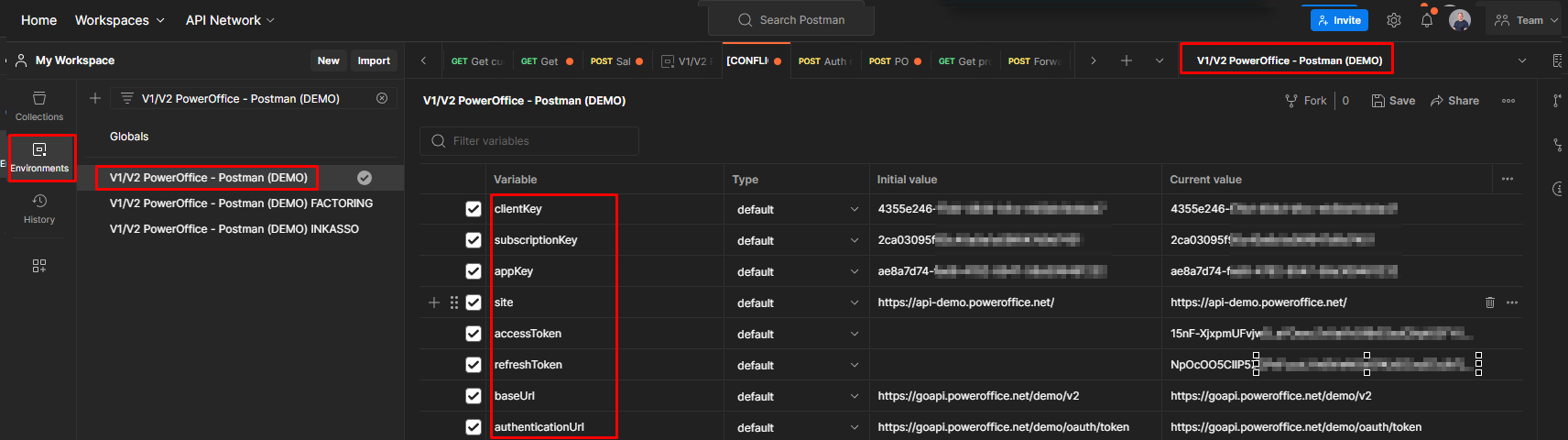This screenshot has width=1568, height=440.
Task: Toggle the accessToken variable checkbox
Action: [x=474, y=334]
